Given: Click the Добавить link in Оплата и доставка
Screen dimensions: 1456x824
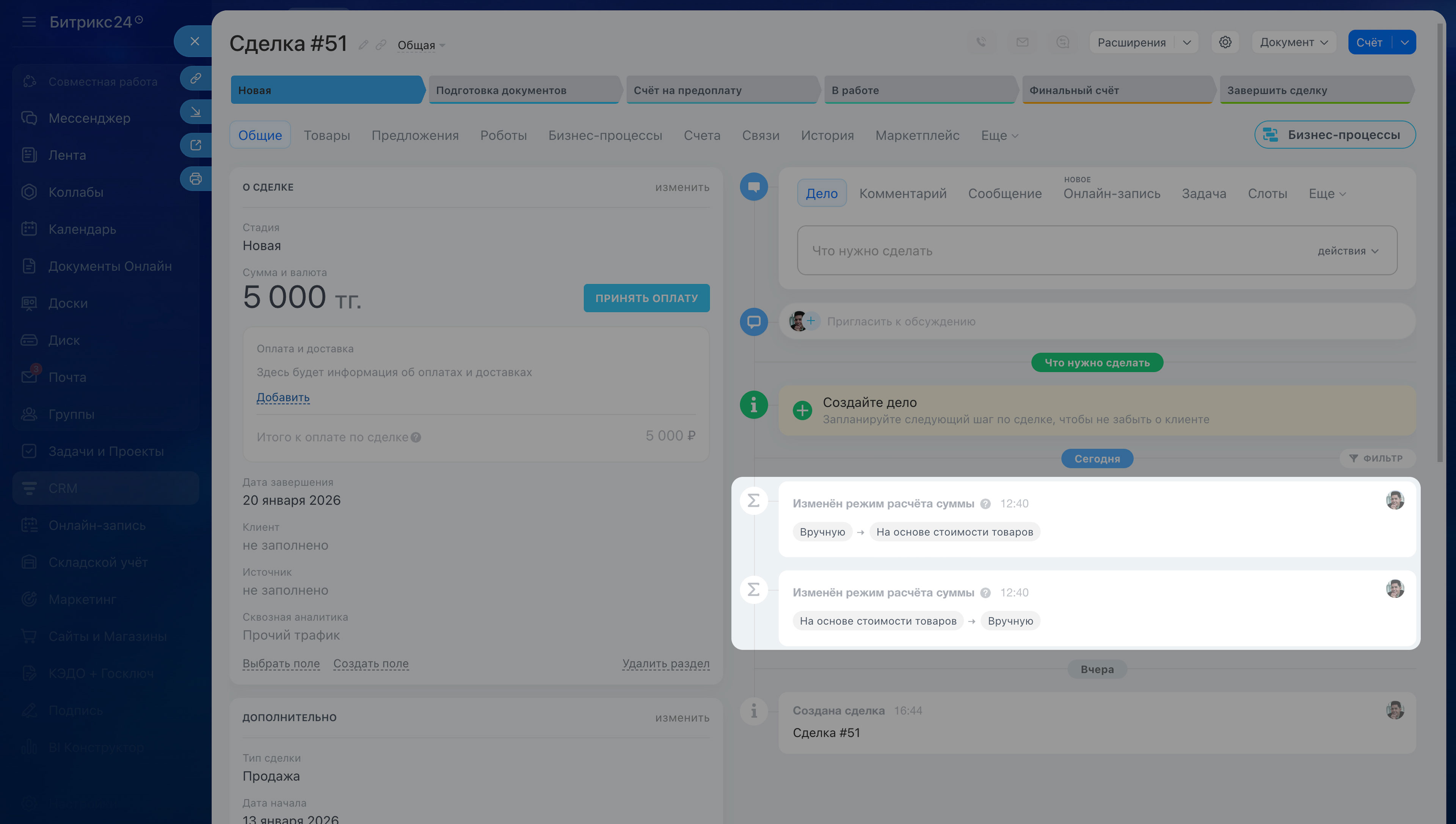Looking at the screenshot, I should click(283, 397).
